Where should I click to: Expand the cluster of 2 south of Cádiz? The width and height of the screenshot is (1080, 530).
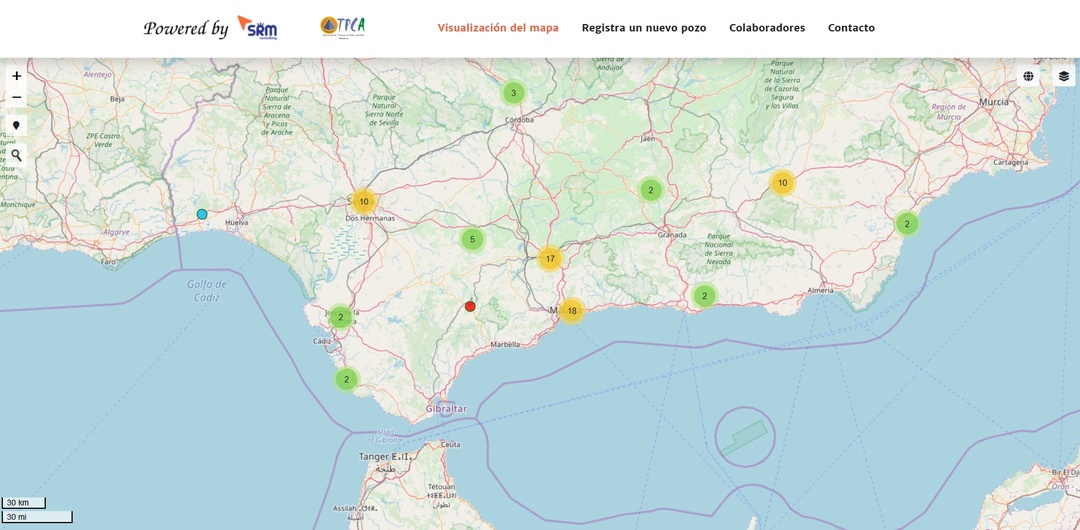[x=346, y=379]
